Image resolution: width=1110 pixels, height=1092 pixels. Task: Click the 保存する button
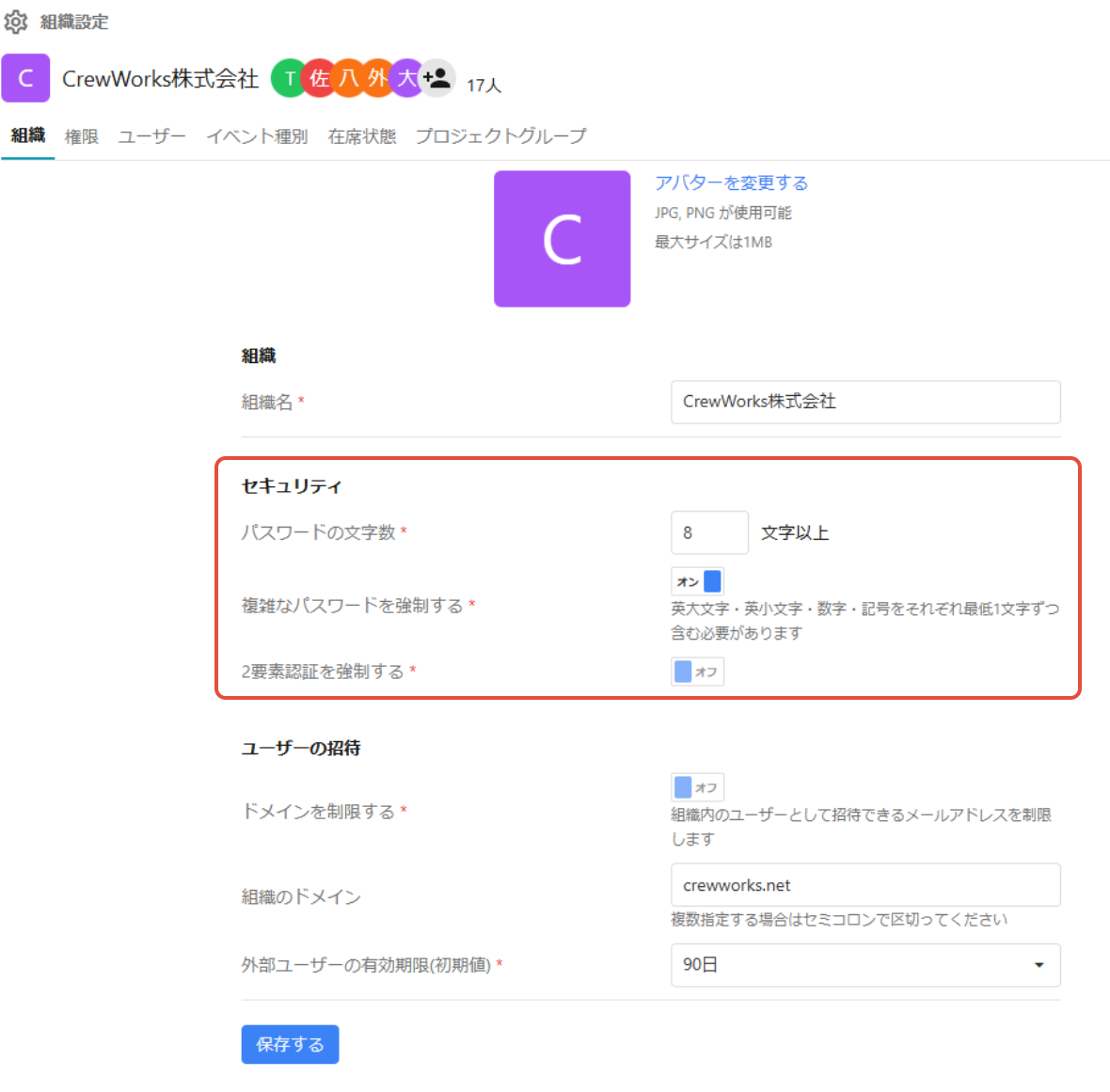[x=291, y=1044]
